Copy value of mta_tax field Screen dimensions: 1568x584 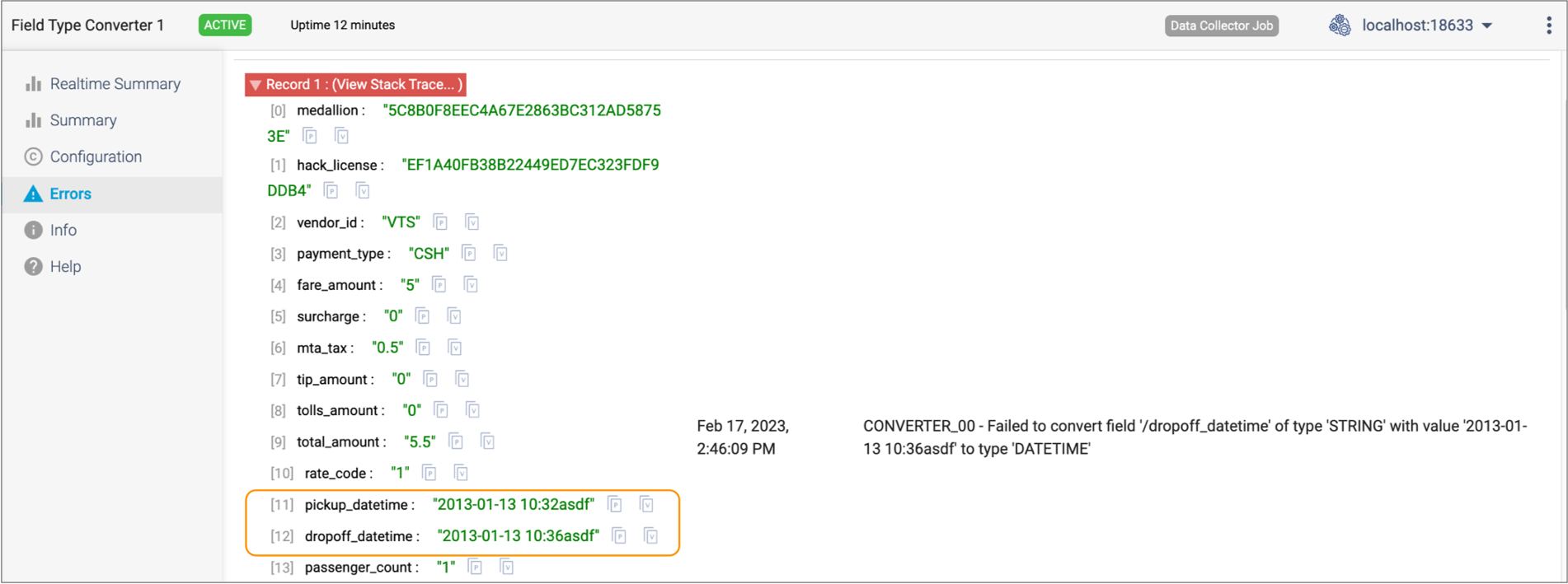click(x=455, y=348)
